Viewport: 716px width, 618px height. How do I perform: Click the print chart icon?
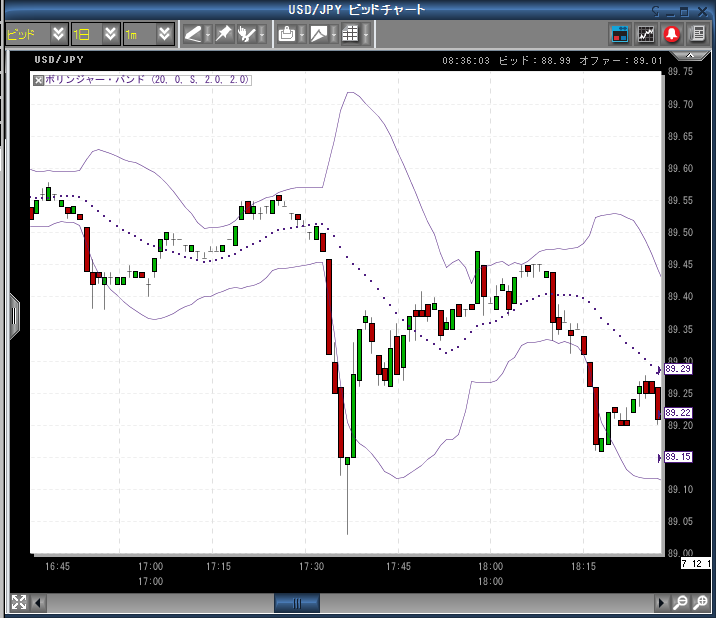pos(286,34)
